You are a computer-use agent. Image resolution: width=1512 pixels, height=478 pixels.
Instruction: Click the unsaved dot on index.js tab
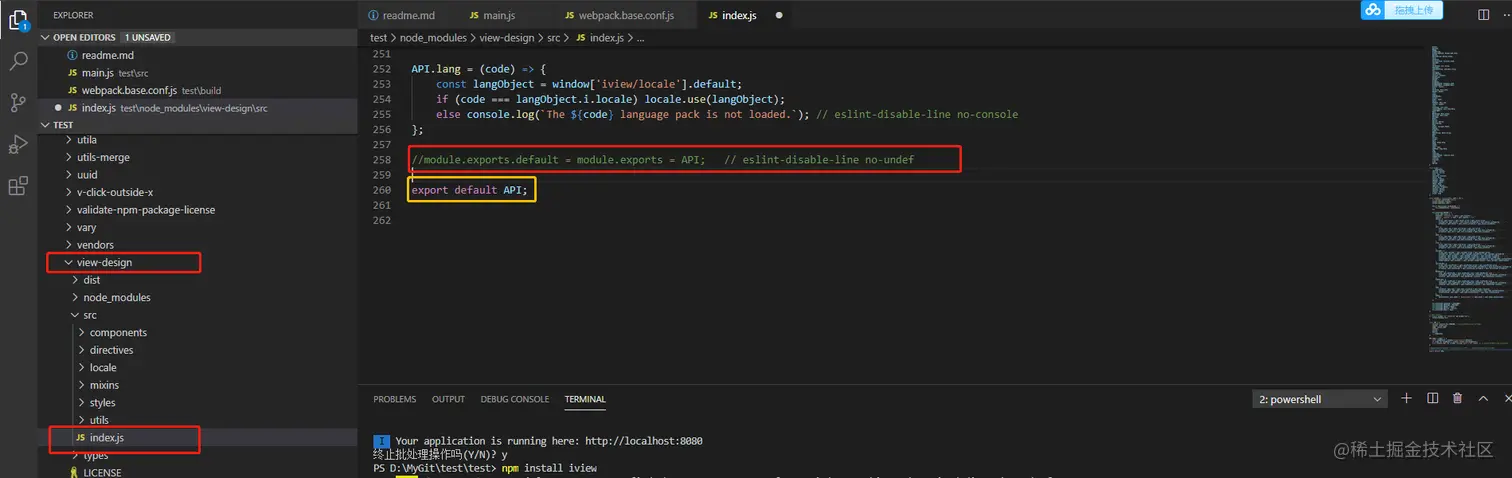(x=779, y=15)
